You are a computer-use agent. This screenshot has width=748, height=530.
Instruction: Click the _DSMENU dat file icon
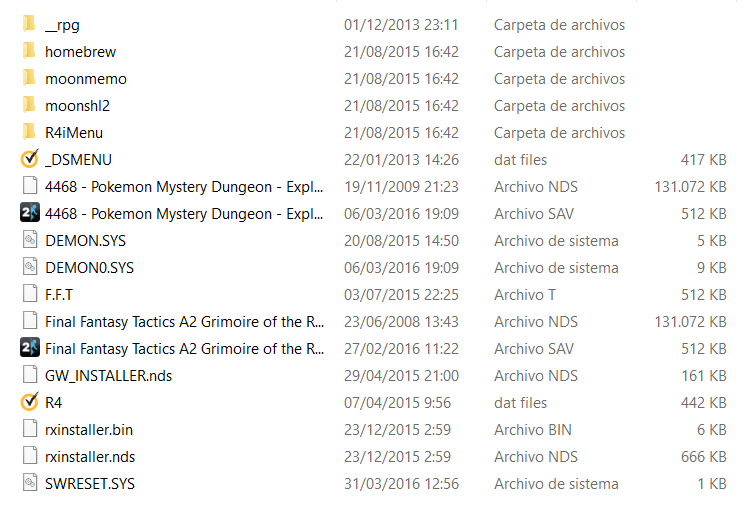pos(29,159)
